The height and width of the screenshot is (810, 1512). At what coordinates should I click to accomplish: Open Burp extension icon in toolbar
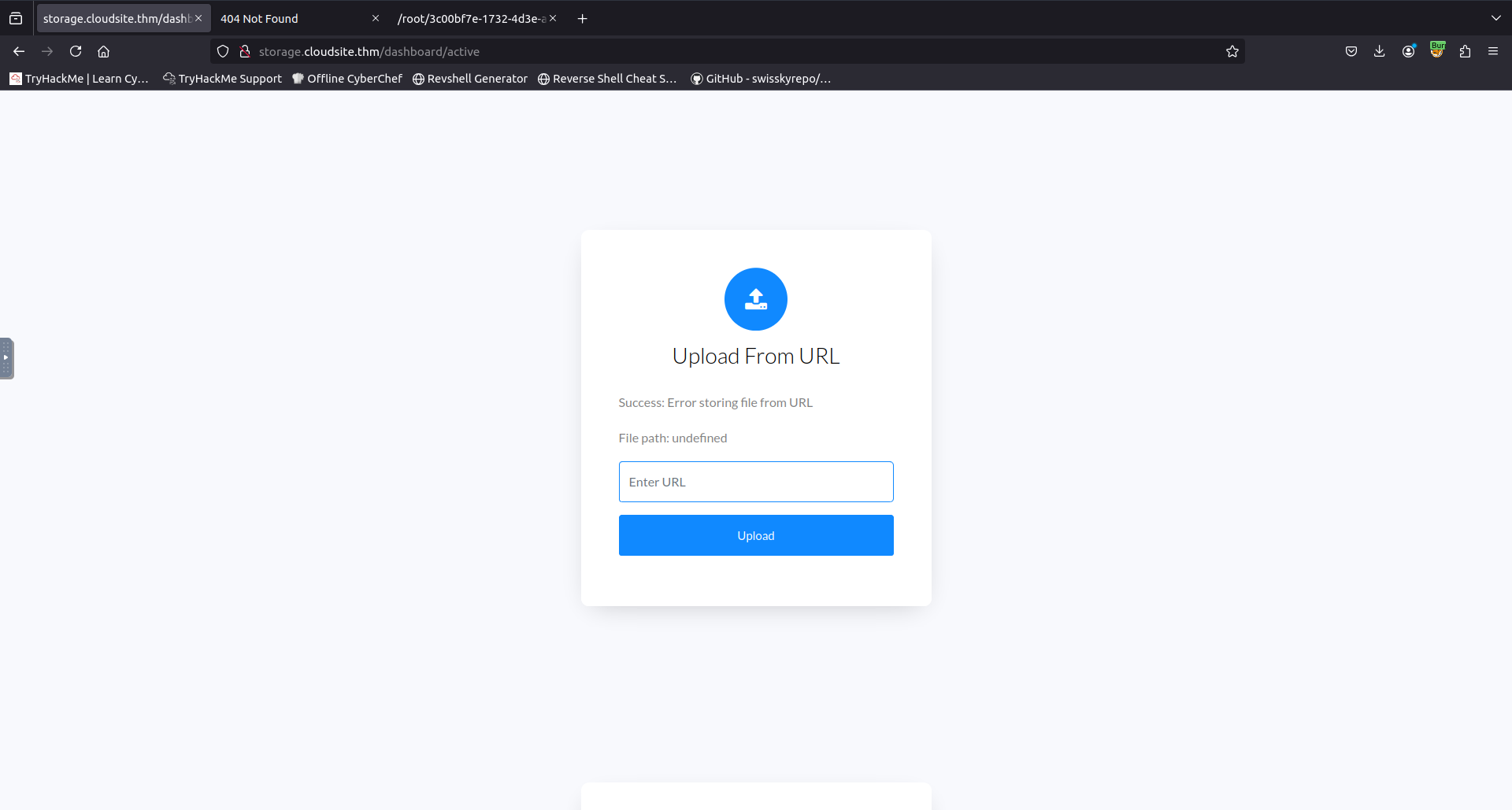point(1437,50)
